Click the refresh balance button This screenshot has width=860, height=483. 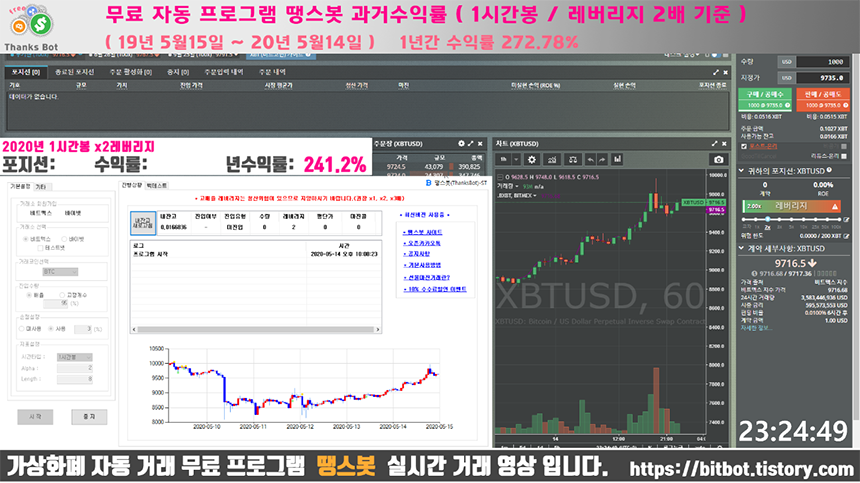coord(143,223)
